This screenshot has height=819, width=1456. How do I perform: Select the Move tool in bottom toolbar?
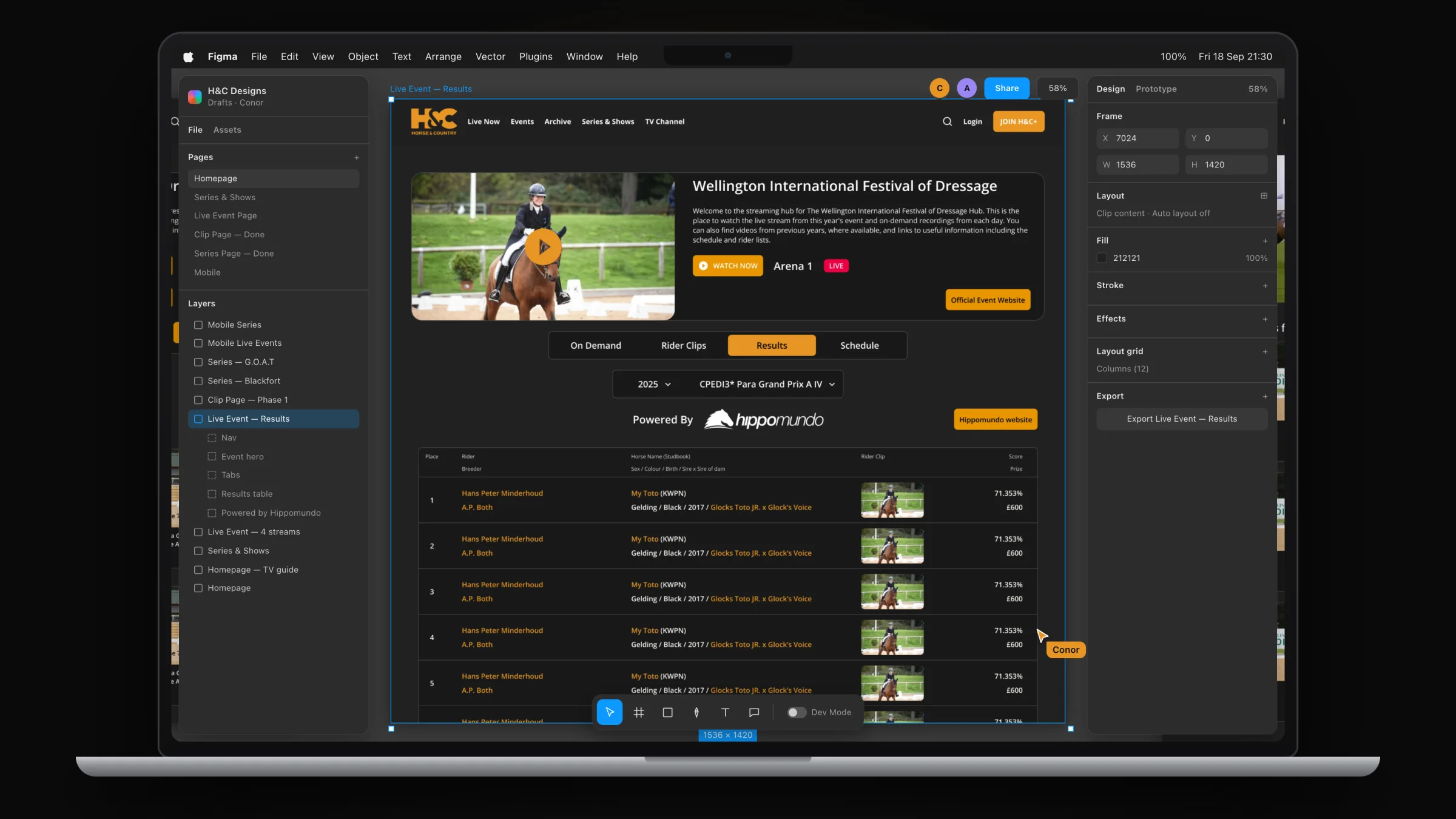609,712
